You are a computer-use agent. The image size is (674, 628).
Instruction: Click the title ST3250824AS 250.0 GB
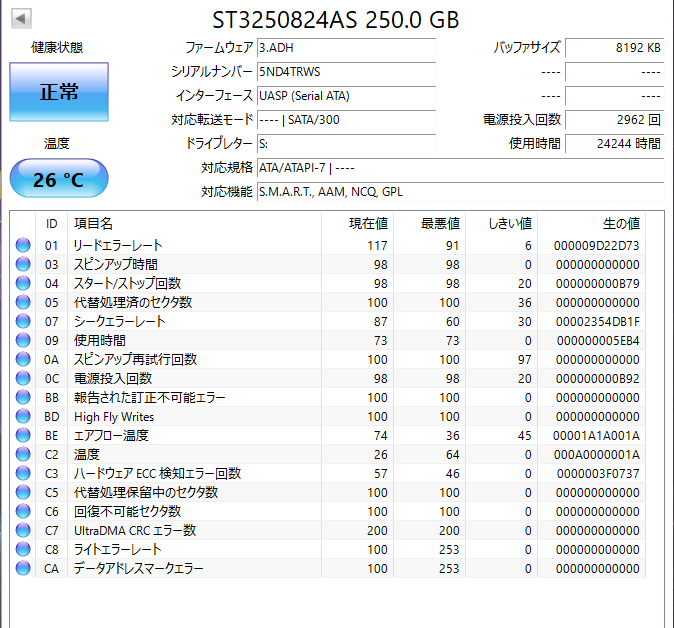336,20
